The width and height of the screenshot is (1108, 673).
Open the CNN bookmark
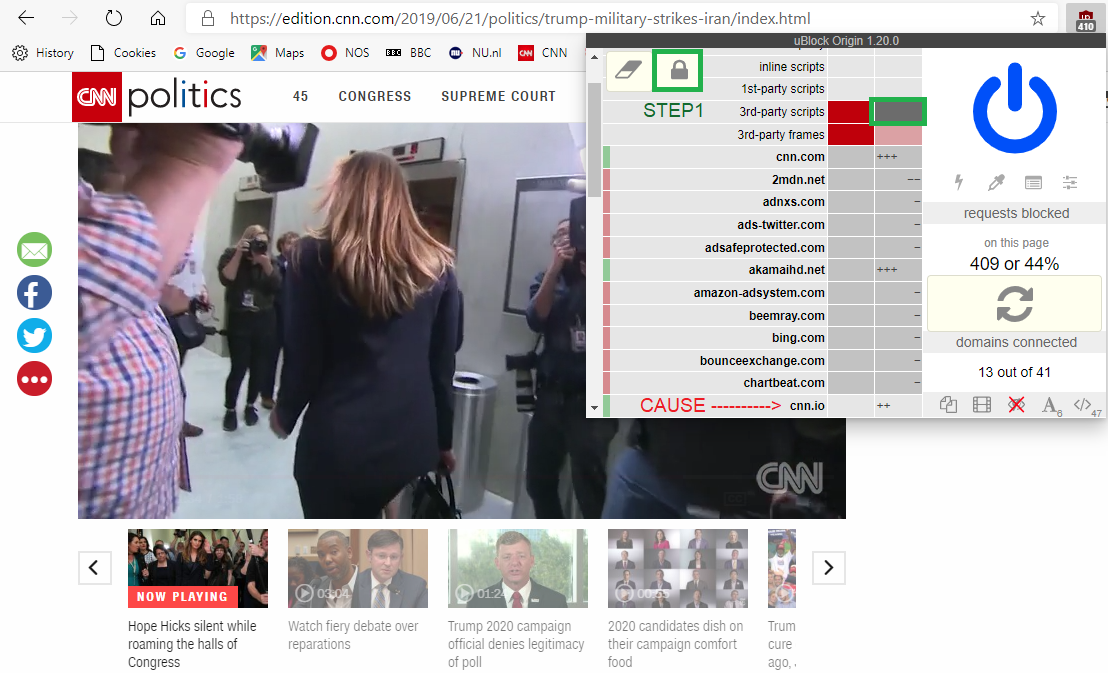click(543, 53)
